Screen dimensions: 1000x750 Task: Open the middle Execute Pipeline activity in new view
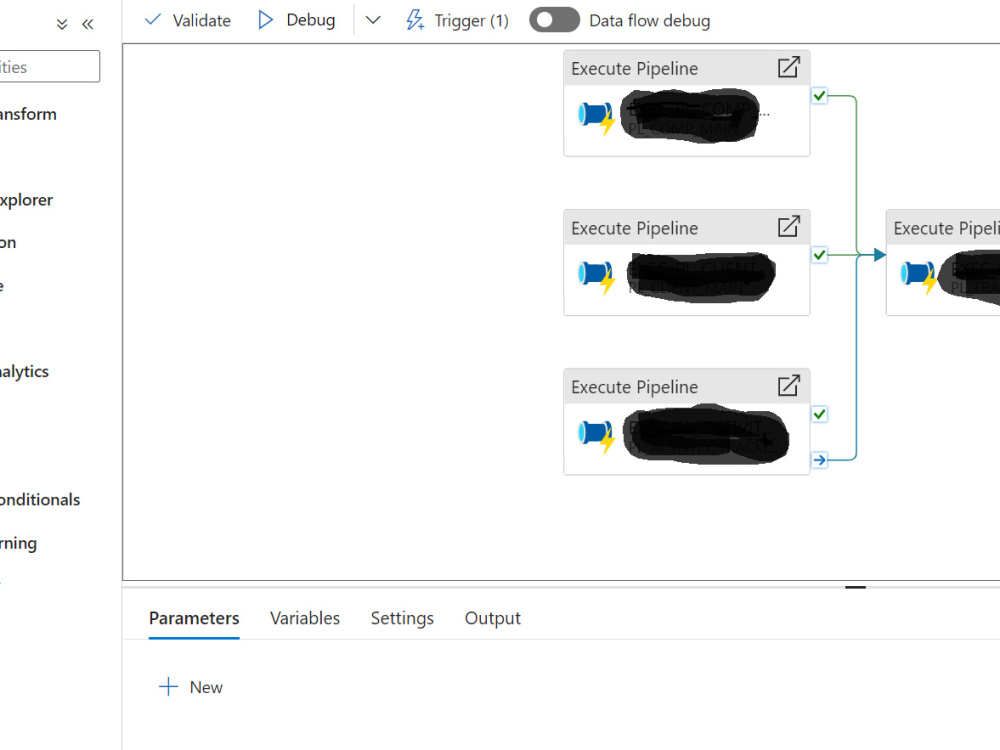click(x=789, y=226)
